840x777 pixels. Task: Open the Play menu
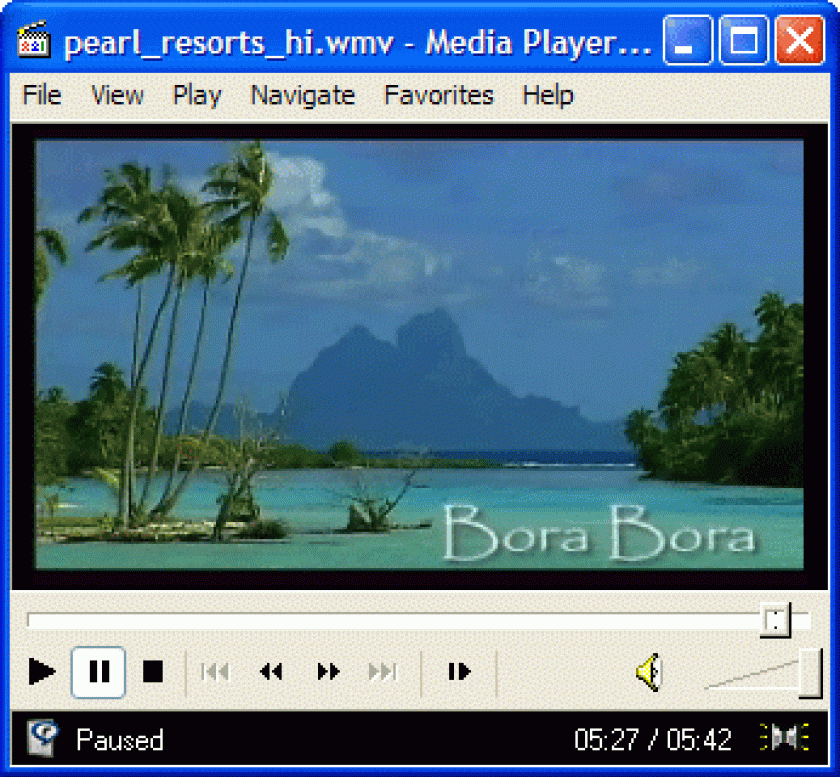tap(197, 96)
